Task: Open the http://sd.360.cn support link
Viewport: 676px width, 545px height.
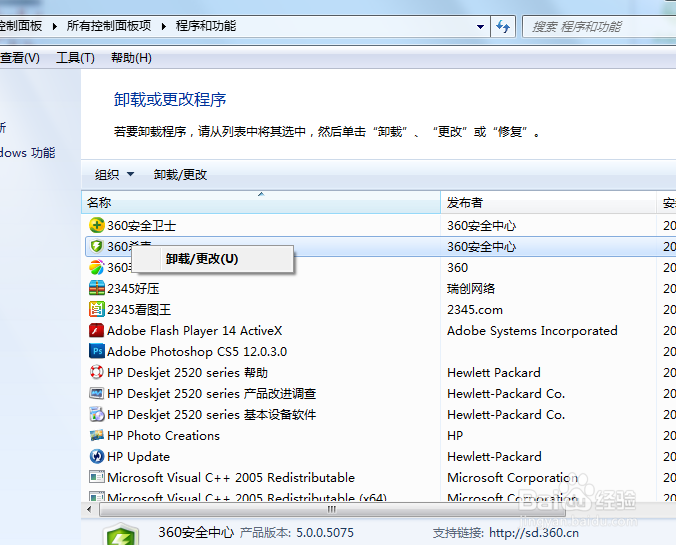Action: [534, 533]
